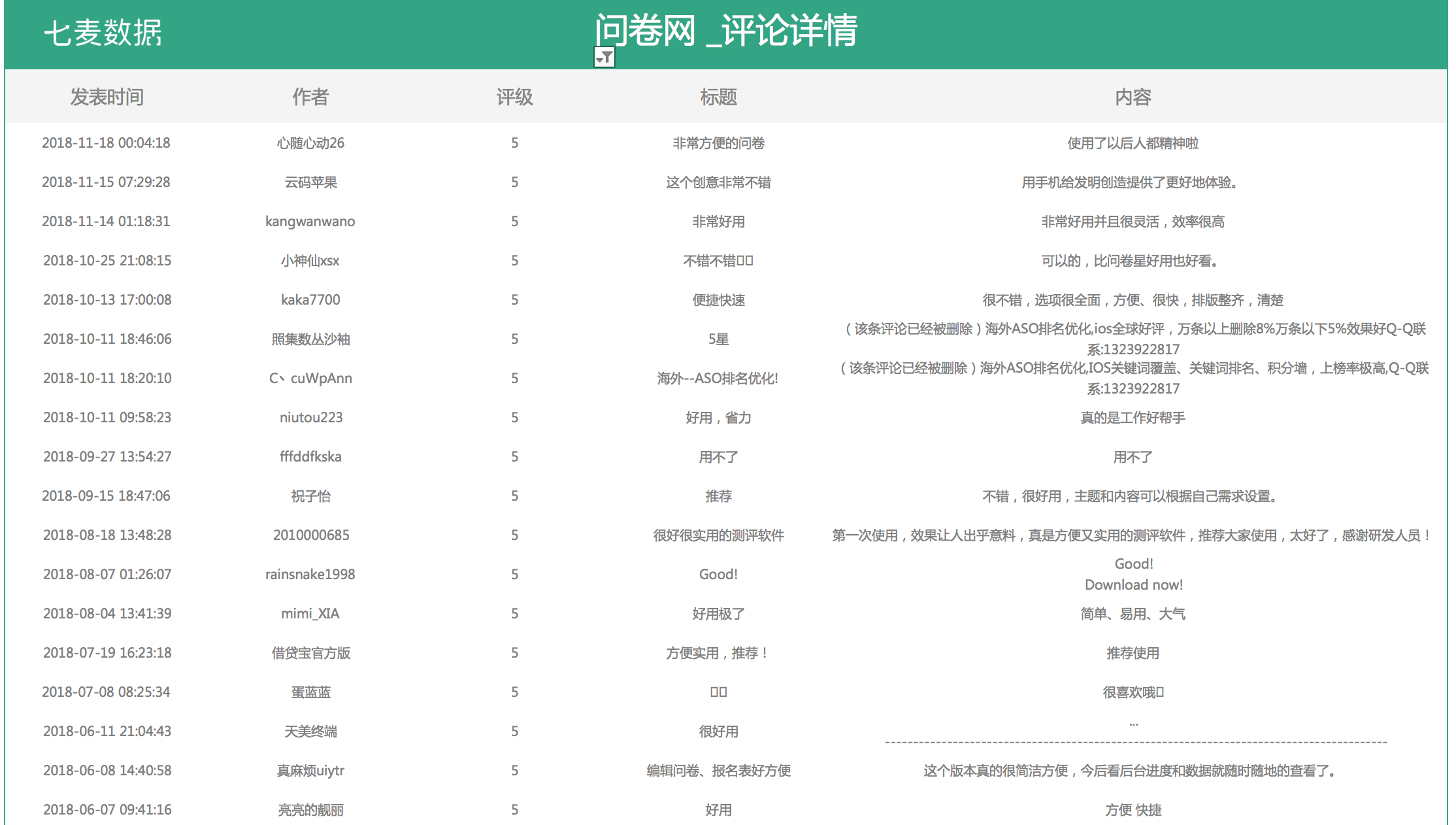Screen dimensions: 1456x825
Task: Click content 可以的，比问卷星好用也好看。
Action: tap(1131, 261)
